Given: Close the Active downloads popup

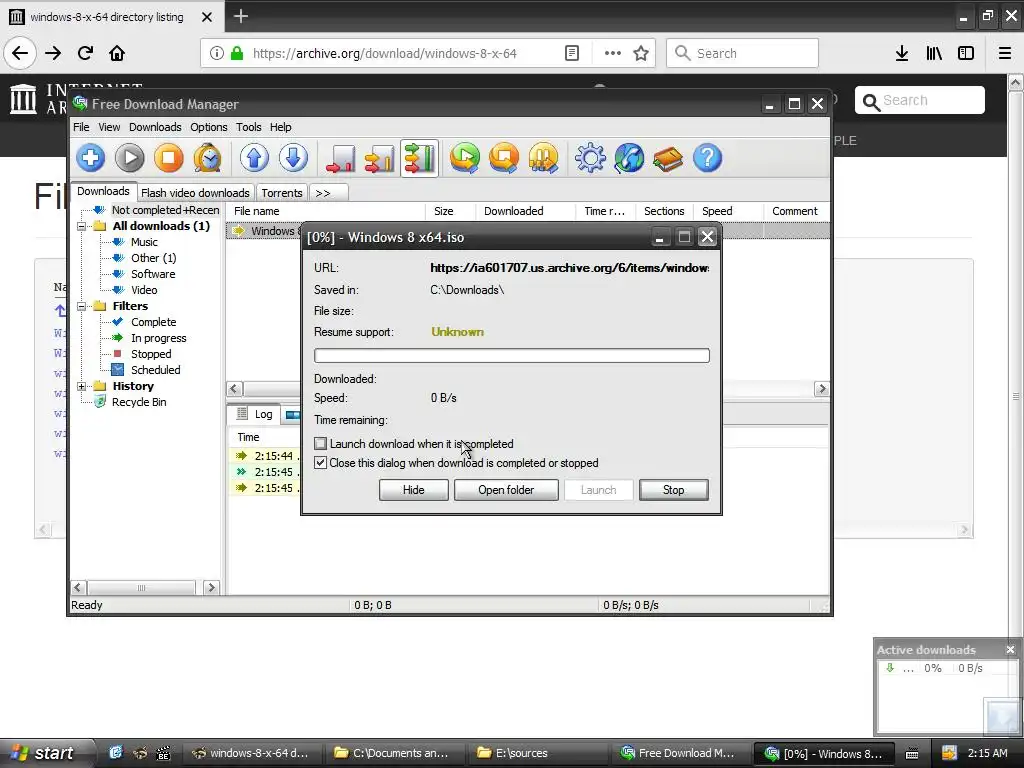Looking at the screenshot, I should [1010, 649].
